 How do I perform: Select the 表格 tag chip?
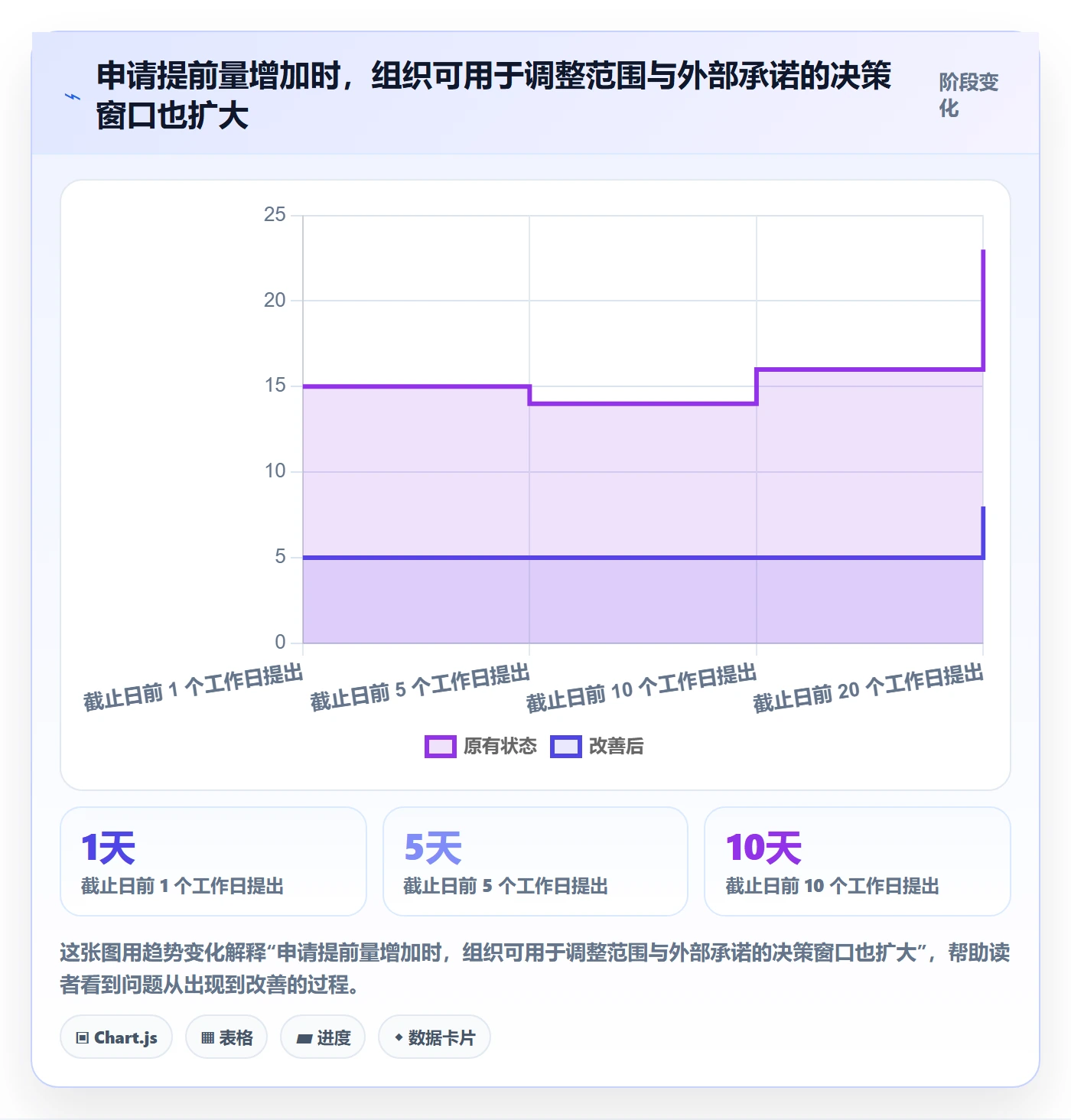click(226, 1037)
